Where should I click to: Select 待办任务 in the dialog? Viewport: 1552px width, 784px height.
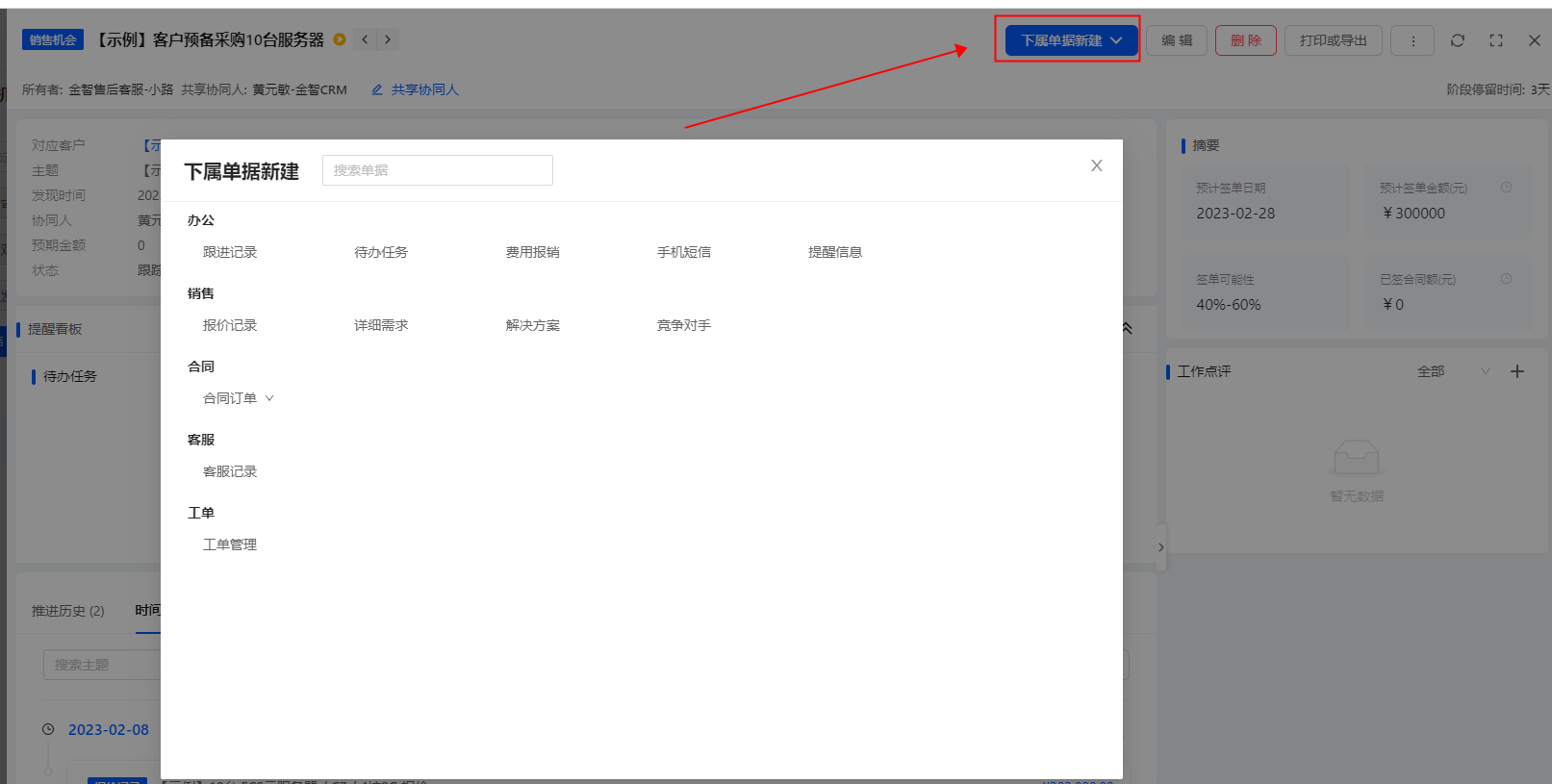click(x=381, y=252)
